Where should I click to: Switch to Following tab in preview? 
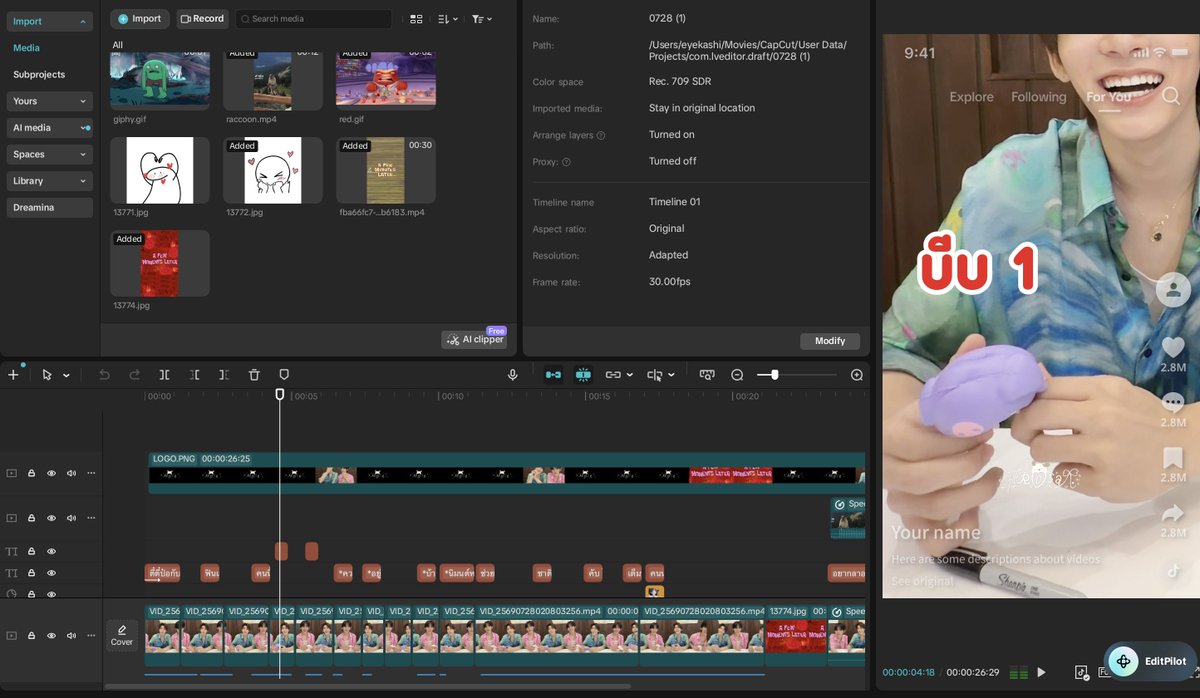[x=1038, y=97]
